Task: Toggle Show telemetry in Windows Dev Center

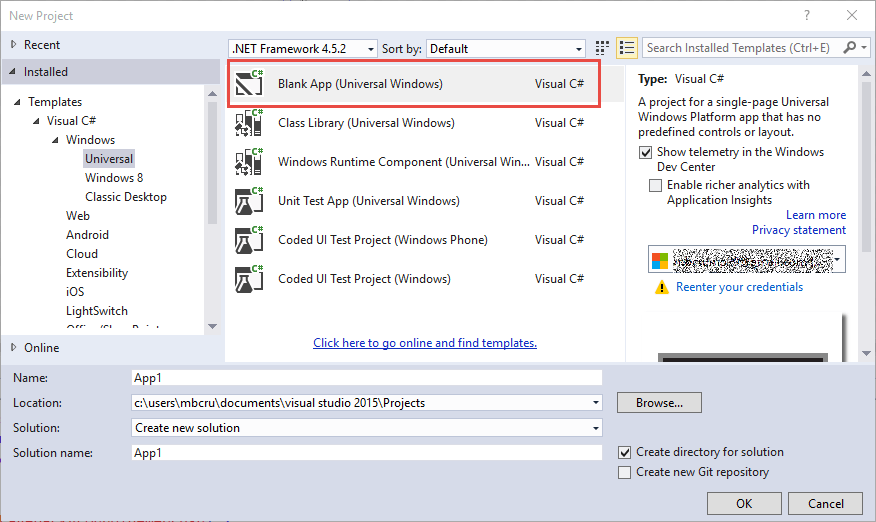Action: [645, 152]
